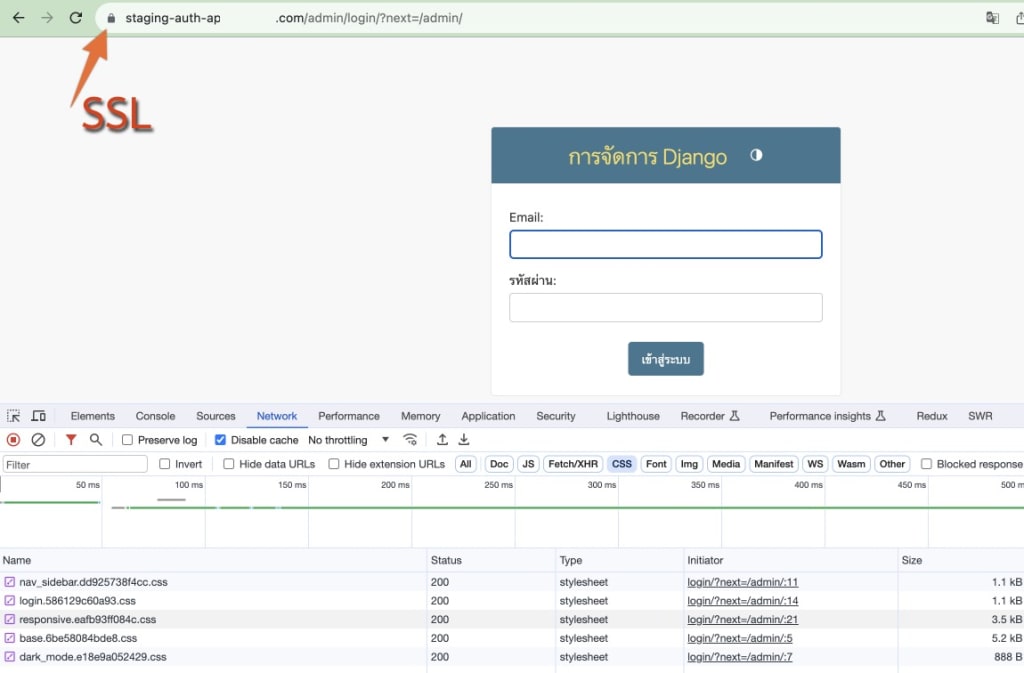1024x673 pixels.
Task: Enable the Preserve log checkbox
Action: pyautogui.click(x=127, y=440)
